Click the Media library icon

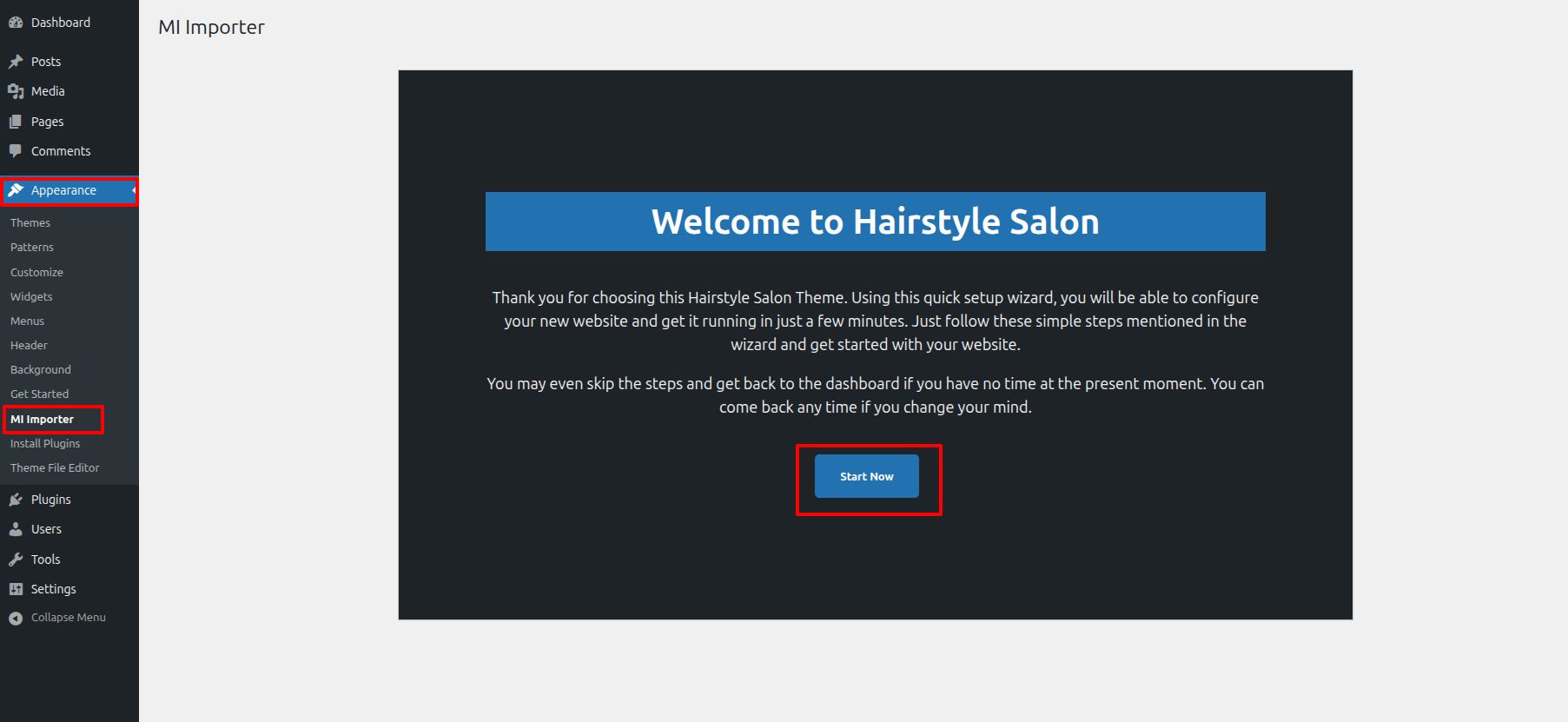pos(16,91)
